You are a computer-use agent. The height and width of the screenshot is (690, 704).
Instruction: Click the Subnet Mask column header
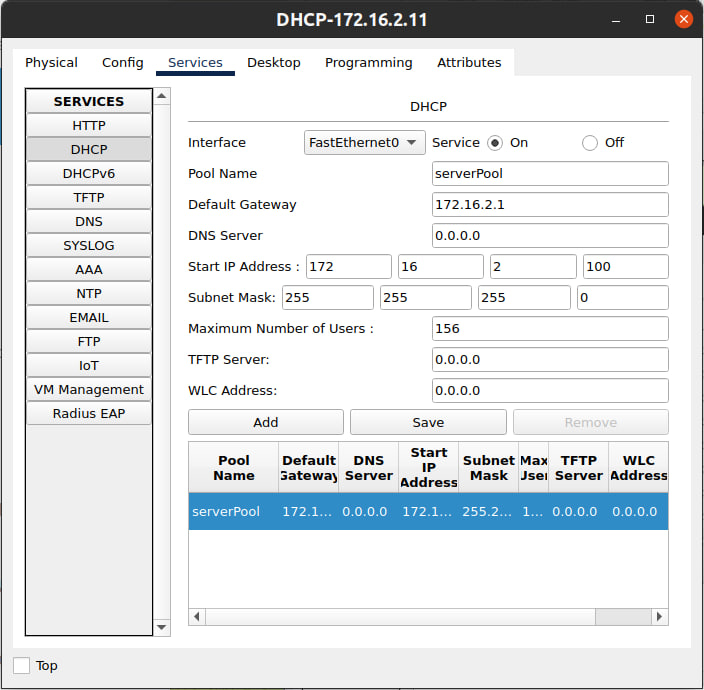(488, 467)
